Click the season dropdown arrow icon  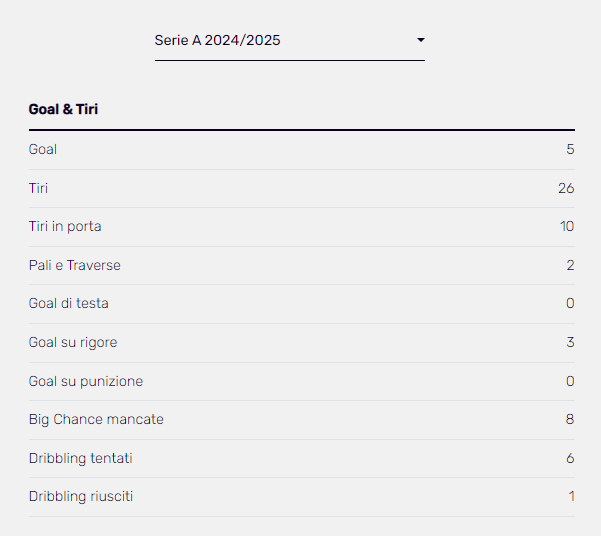[420, 40]
